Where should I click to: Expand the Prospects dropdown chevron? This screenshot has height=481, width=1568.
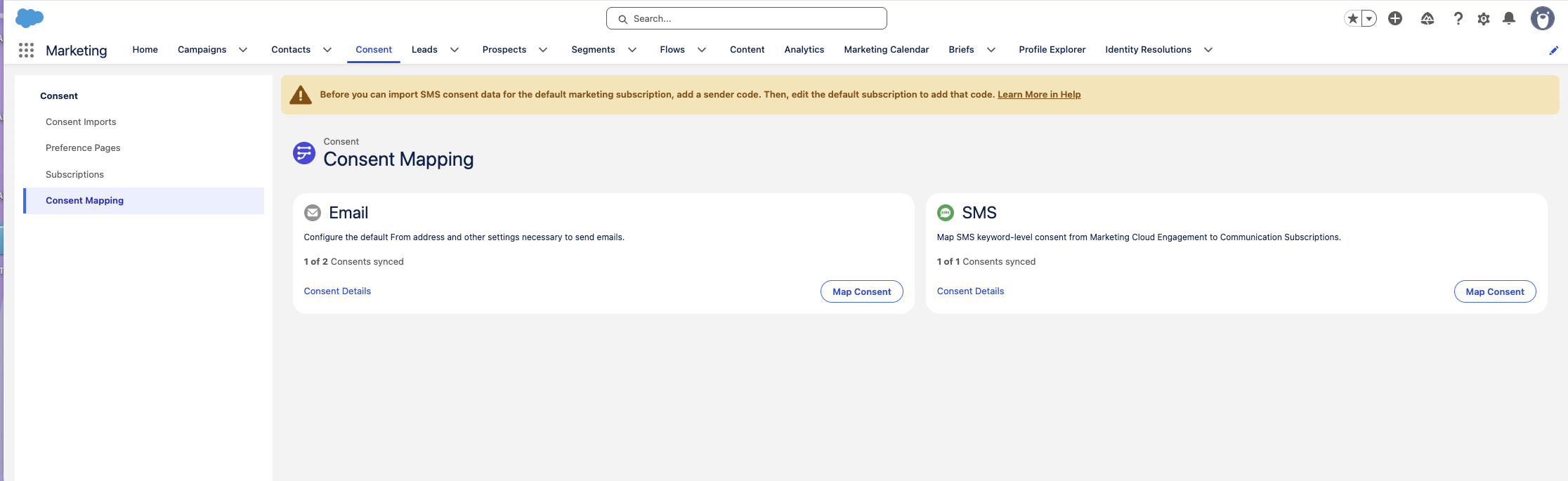543,50
